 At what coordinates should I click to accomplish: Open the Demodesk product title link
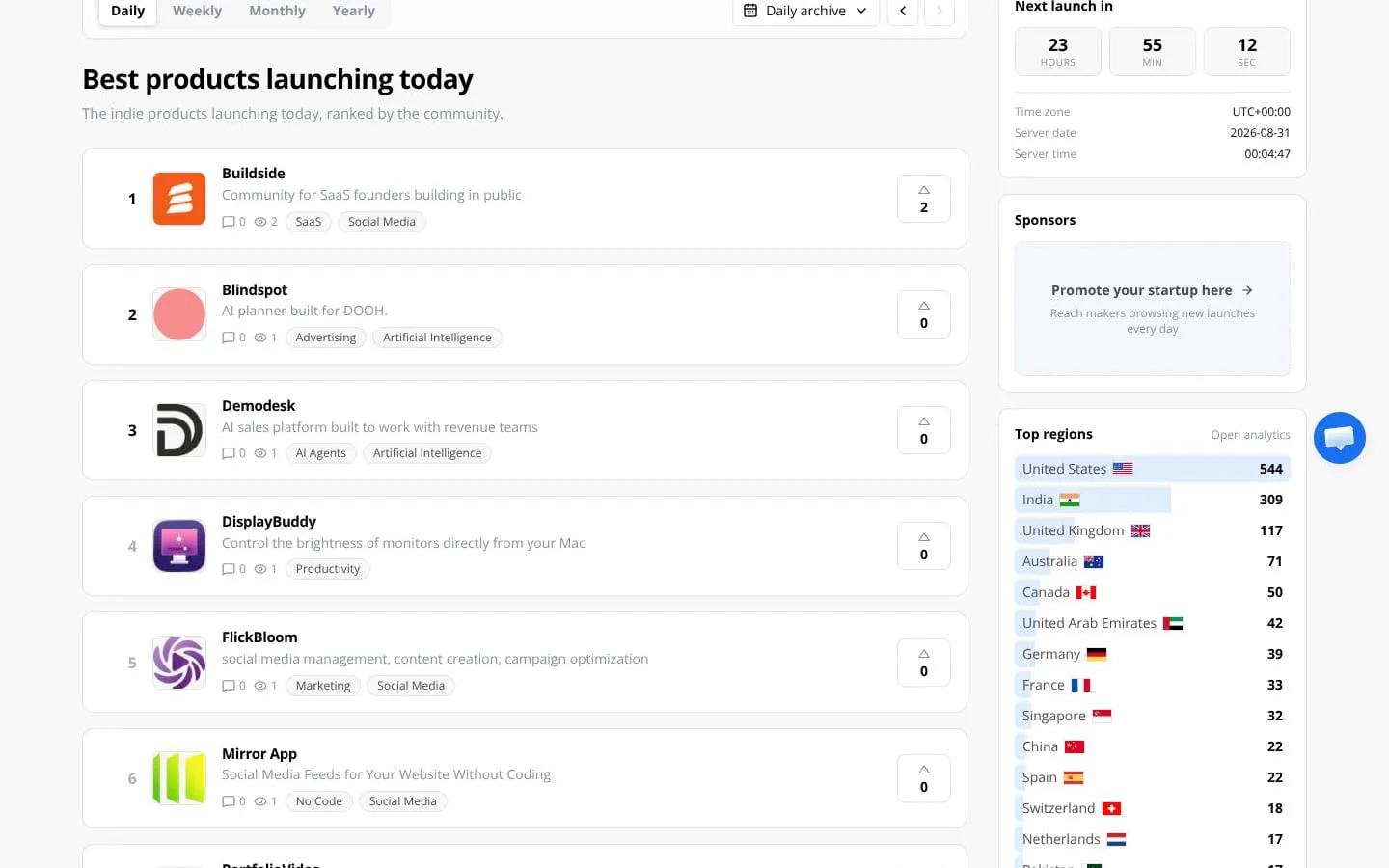point(259,406)
